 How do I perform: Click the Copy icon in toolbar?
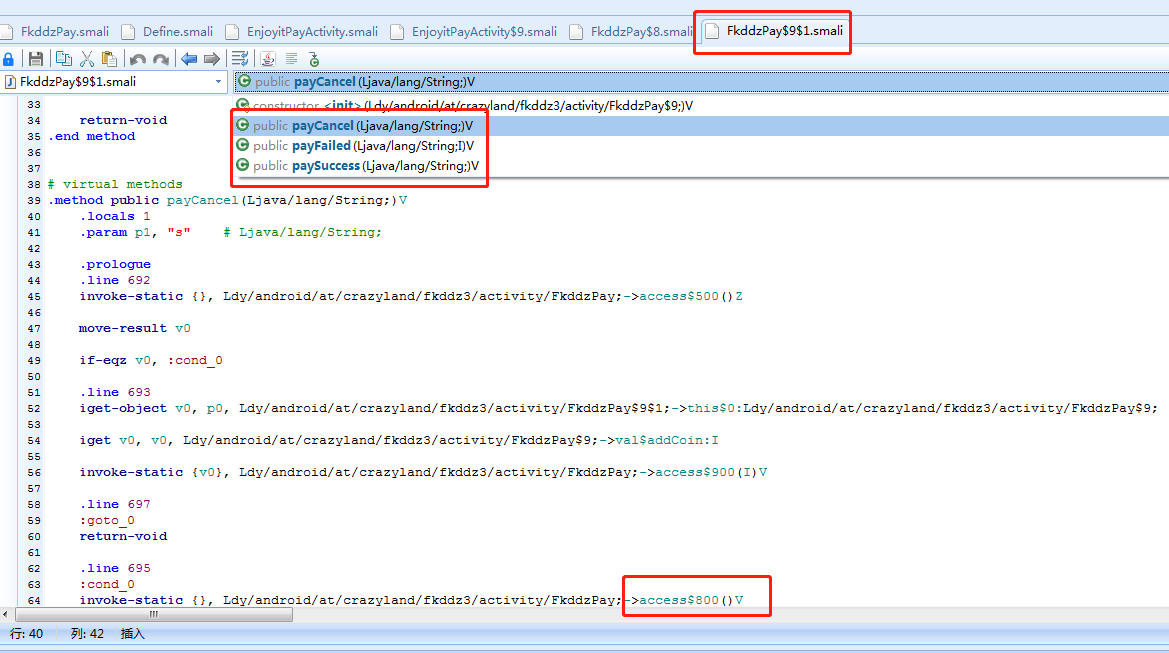click(x=64, y=59)
